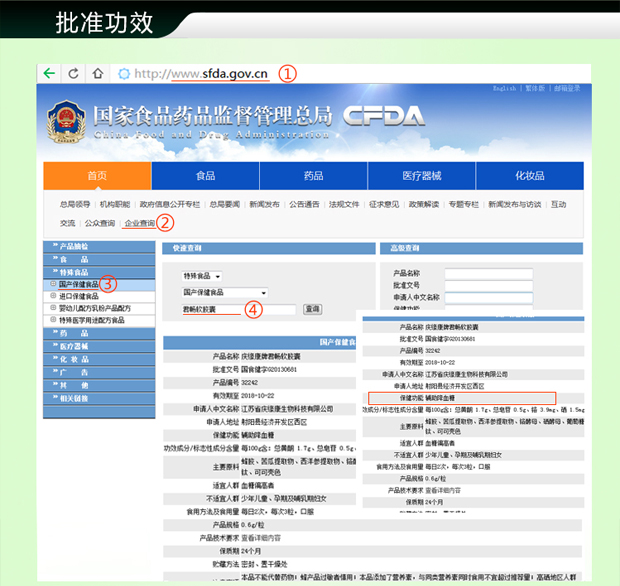Open 邮箱登录 link
620x586 pixels.
pos(567,88)
